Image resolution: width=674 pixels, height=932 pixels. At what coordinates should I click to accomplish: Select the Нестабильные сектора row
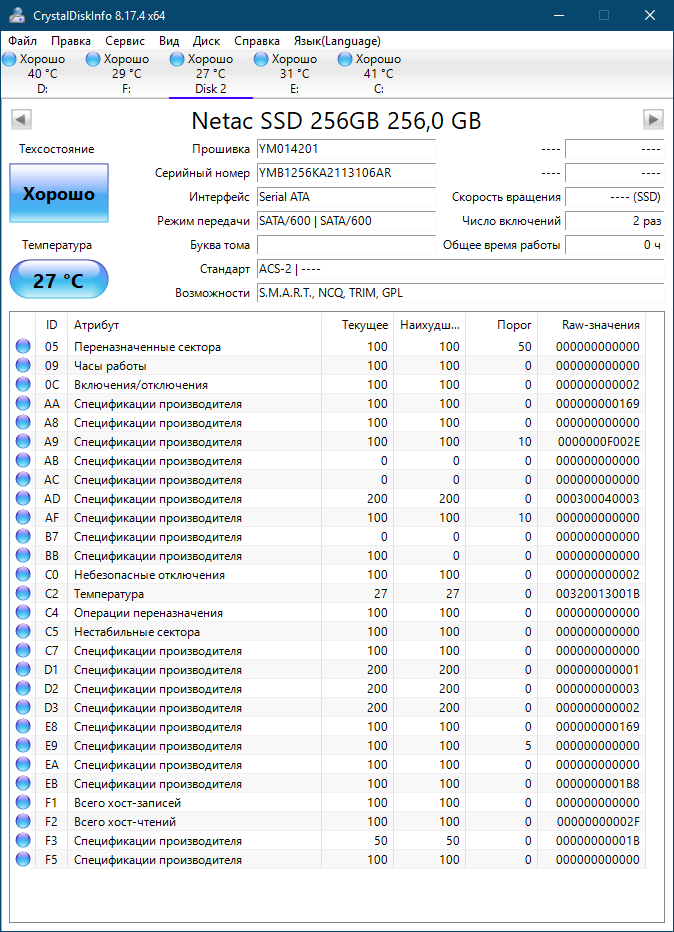tap(328, 631)
